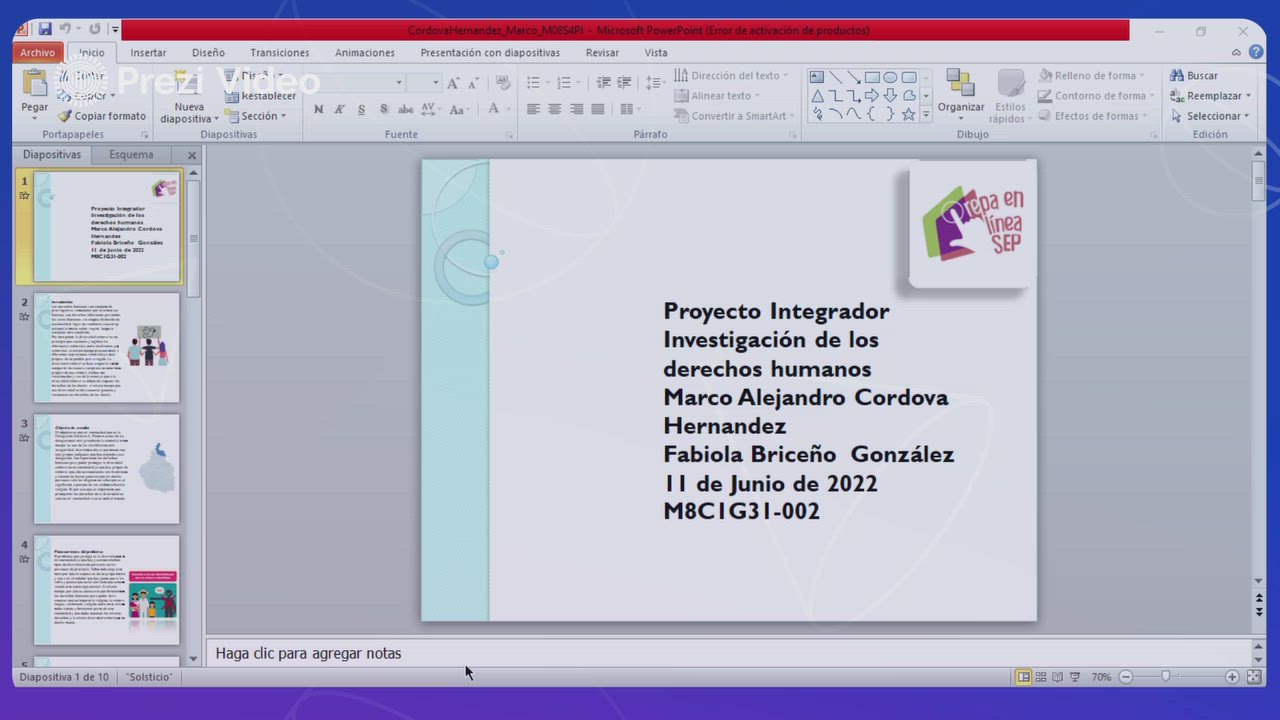Toggle strikethrough (abc) formatting
Viewport: 1280px width, 720px height.
pyautogui.click(x=406, y=109)
